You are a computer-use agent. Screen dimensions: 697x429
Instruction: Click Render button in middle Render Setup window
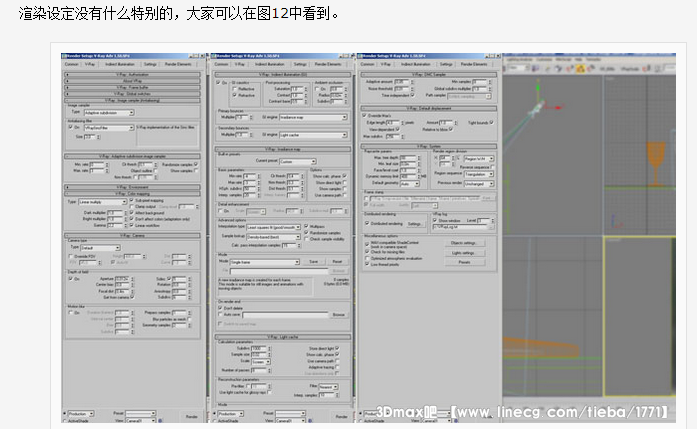341,417
